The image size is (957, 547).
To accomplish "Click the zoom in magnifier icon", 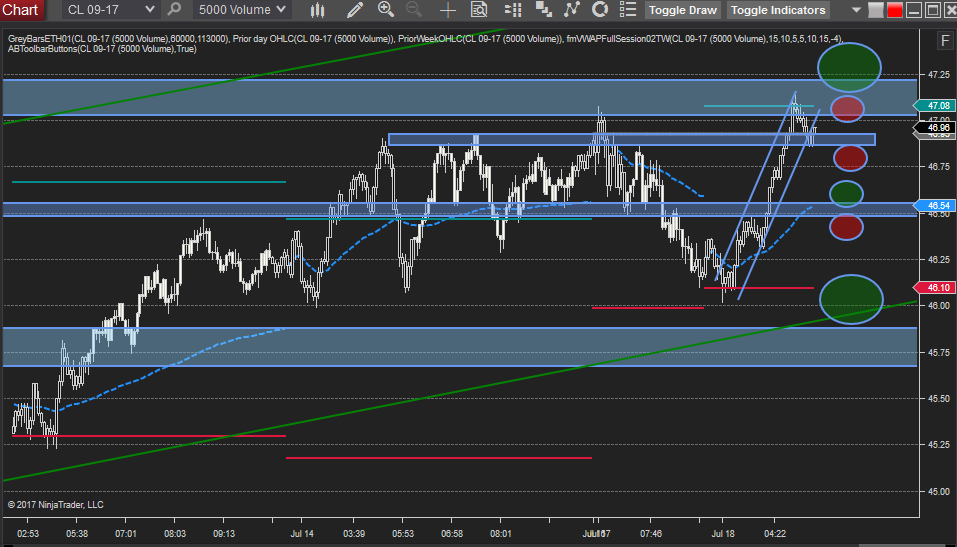I will tap(386, 9).
